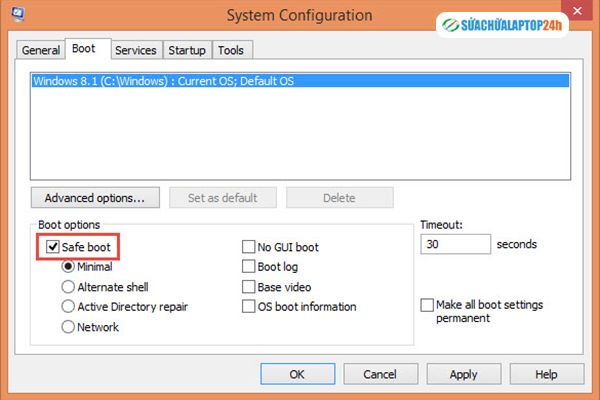Open the Tools tab
The width and height of the screenshot is (600, 400).
[231, 50]
